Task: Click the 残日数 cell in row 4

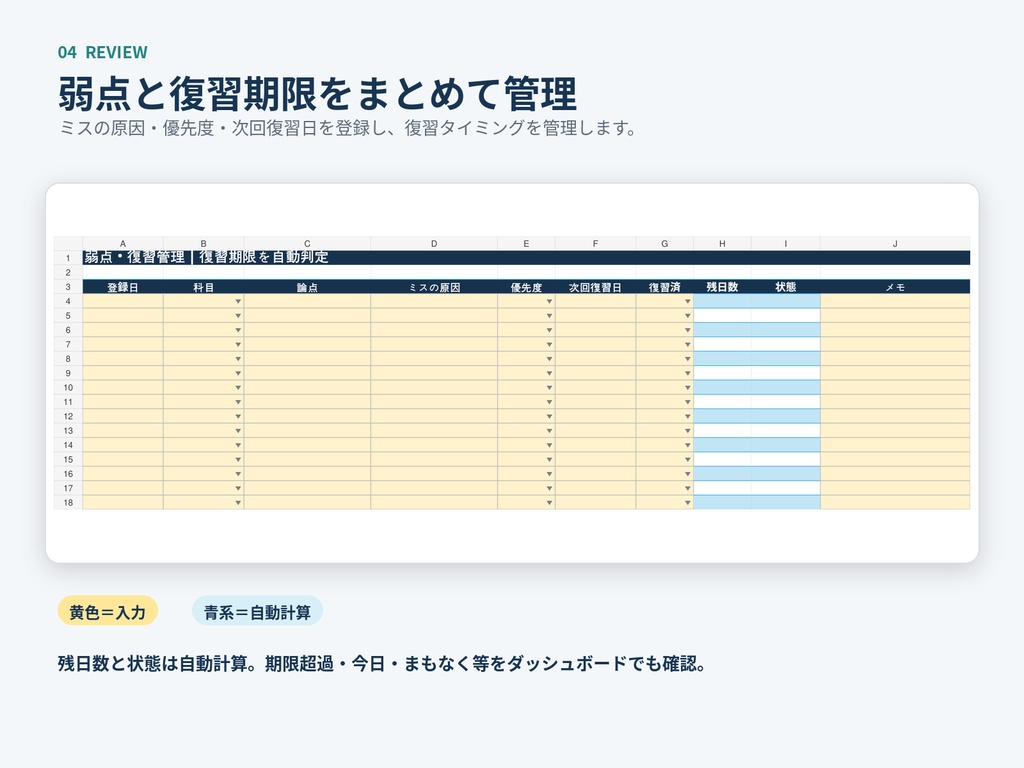Action: pos(722,301)
